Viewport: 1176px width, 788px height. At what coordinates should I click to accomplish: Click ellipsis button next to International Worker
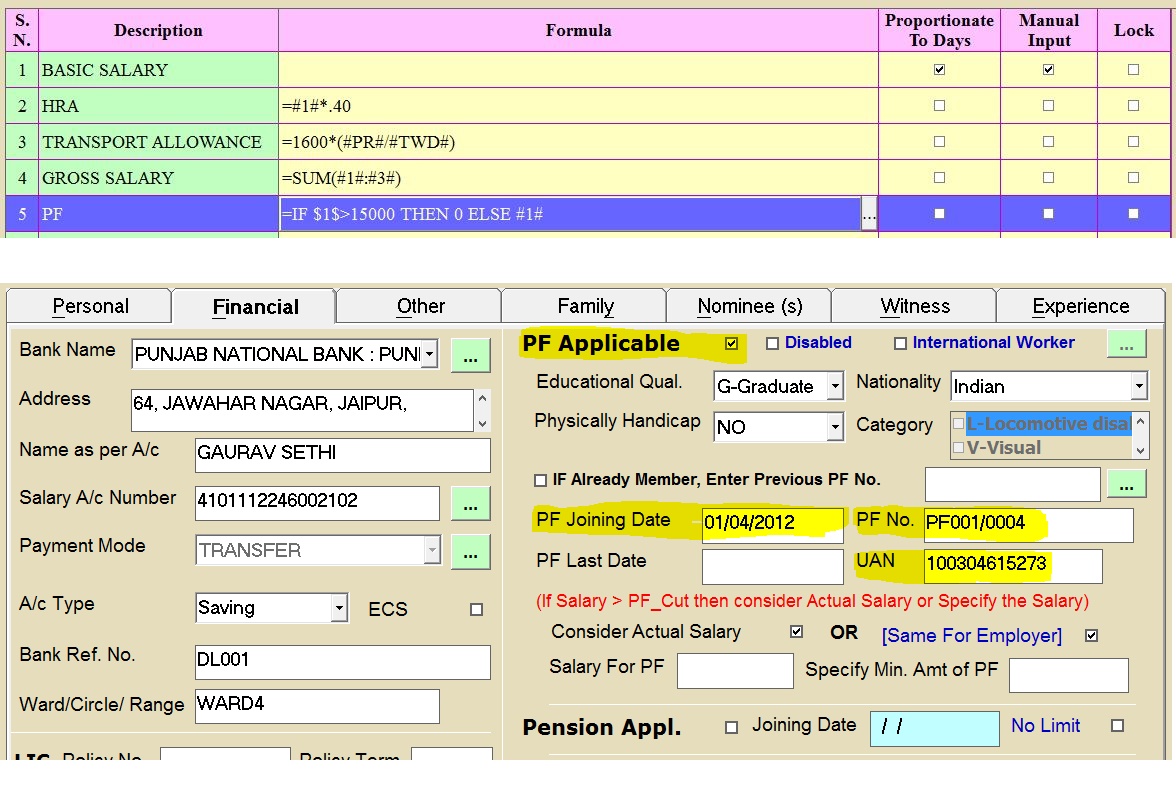[x=1126, y=344]
